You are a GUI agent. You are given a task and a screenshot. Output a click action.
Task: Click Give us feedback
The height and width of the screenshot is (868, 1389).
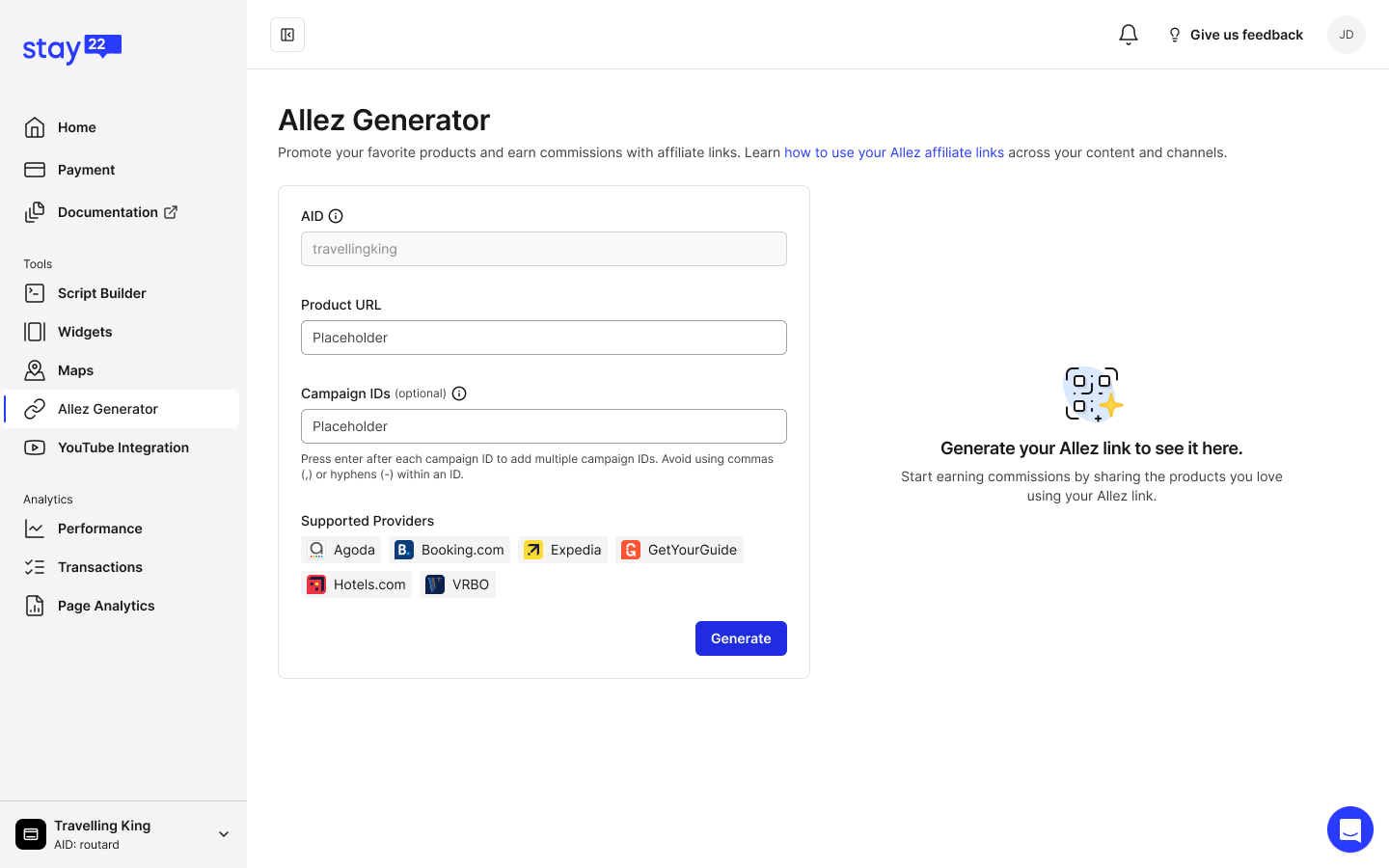[1235, 35]
